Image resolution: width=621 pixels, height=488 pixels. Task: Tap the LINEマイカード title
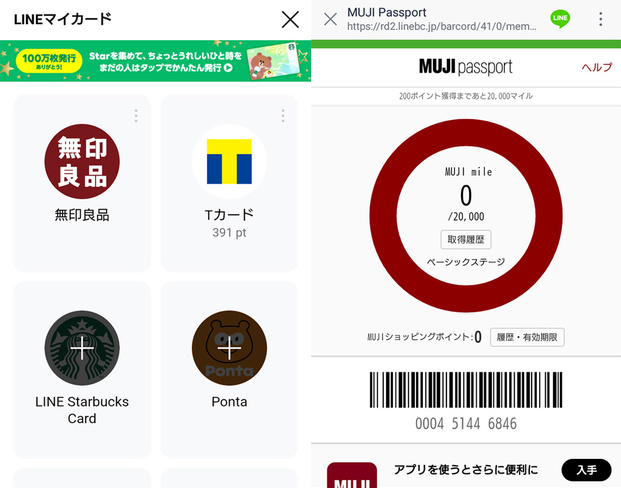pyautogui.click(x=63, y=19)
